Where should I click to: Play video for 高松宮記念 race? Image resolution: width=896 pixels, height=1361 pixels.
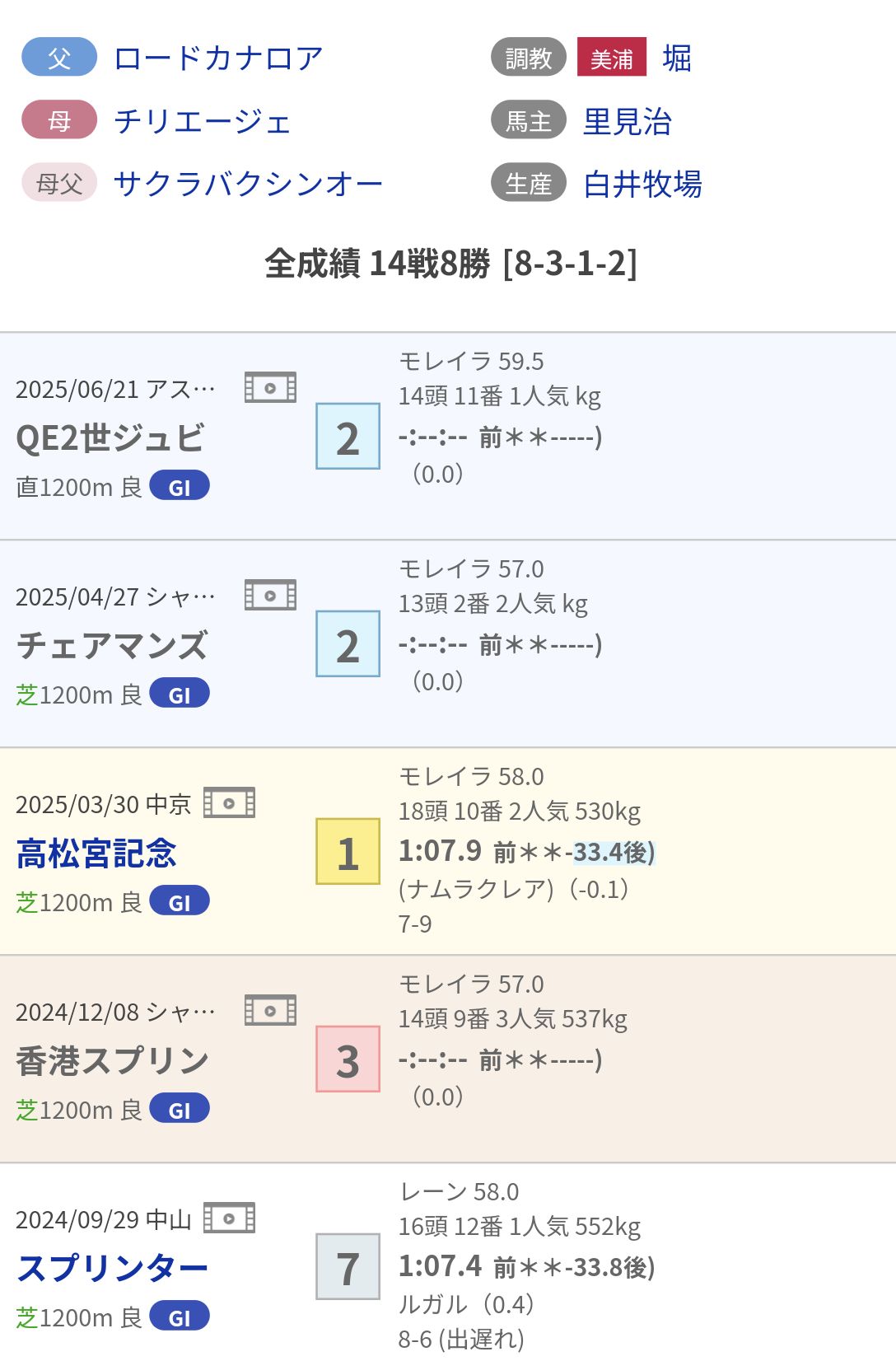(229, 802)
